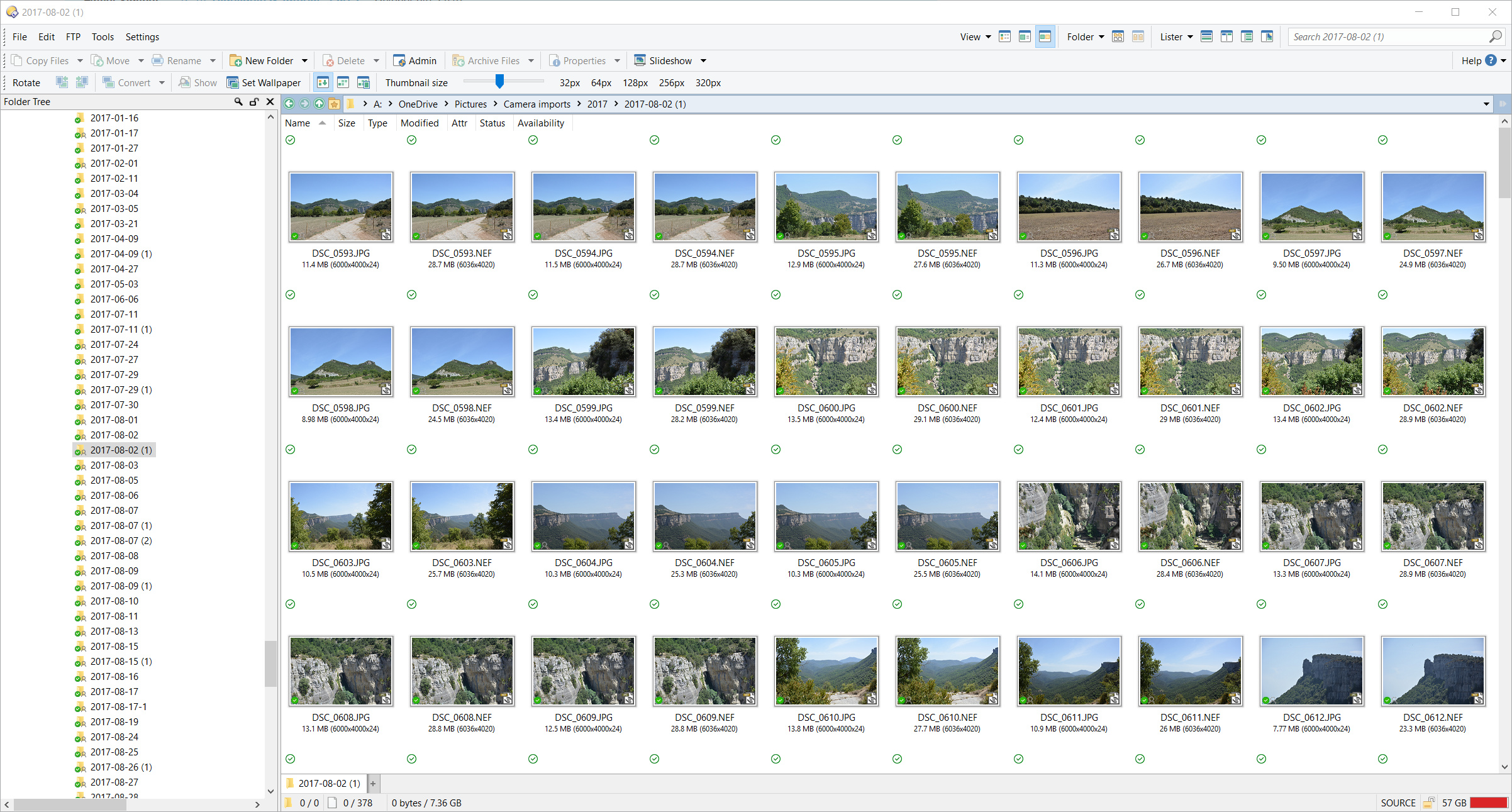Image resolution: width=1512 pixels, height=812 pixels.
Task: Toggle dual display lister layout icon
Action: (1226, 37)
